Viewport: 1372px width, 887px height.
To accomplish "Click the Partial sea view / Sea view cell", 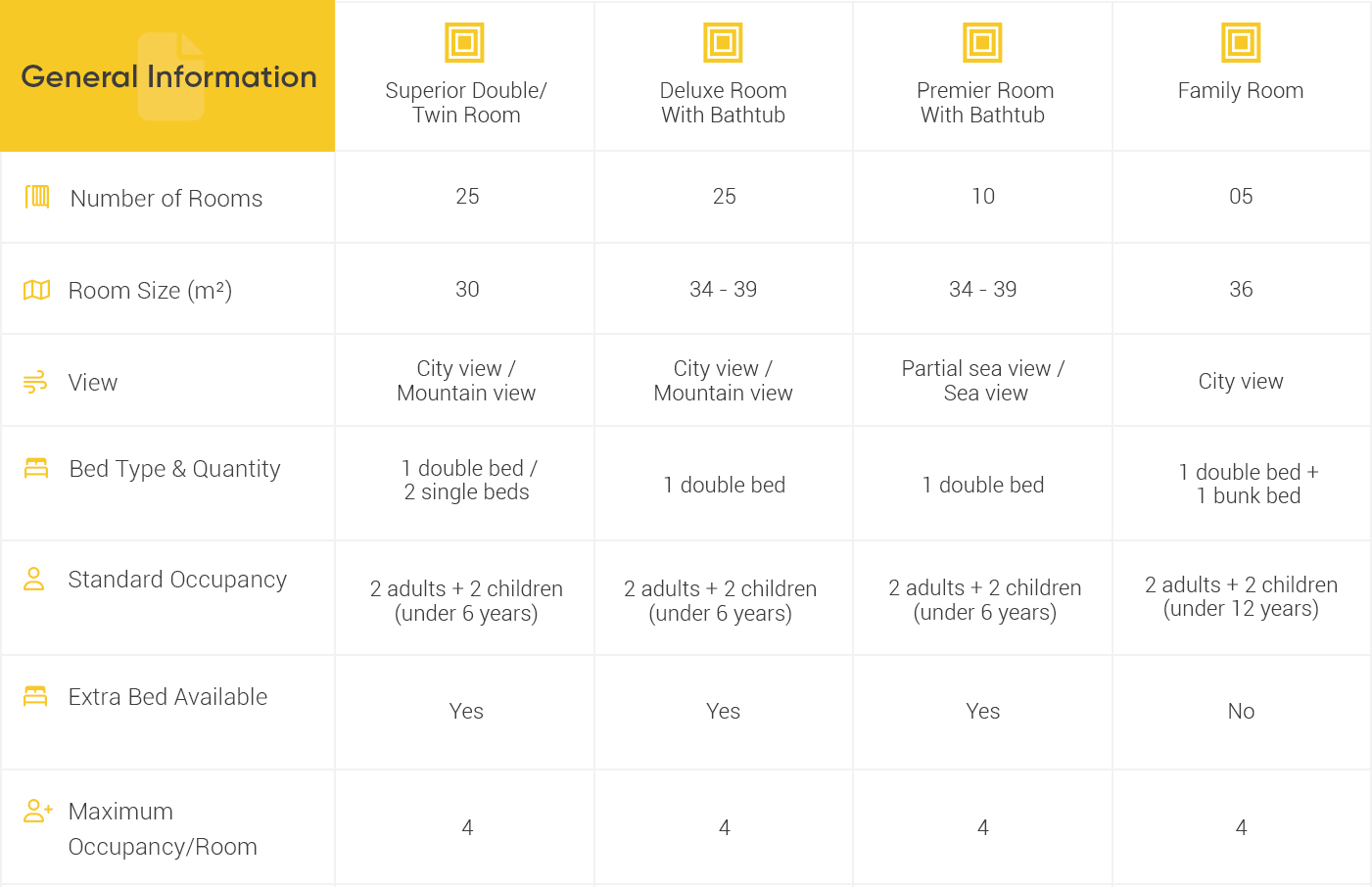I will point(983,381).
